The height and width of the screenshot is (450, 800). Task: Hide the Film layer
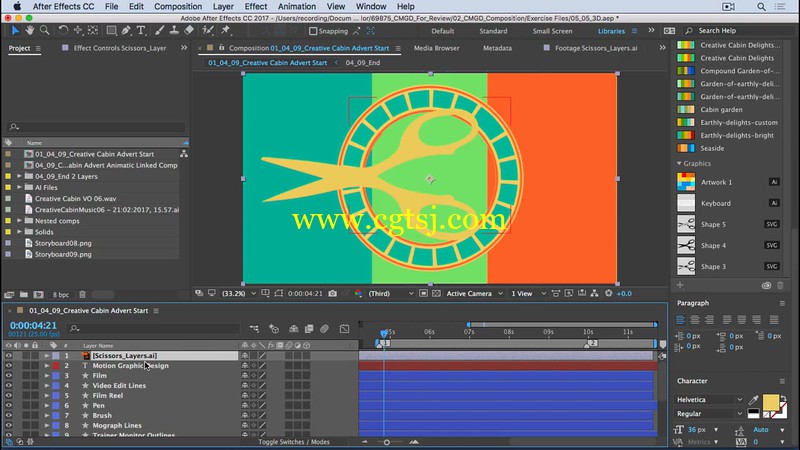coord(9,376)
